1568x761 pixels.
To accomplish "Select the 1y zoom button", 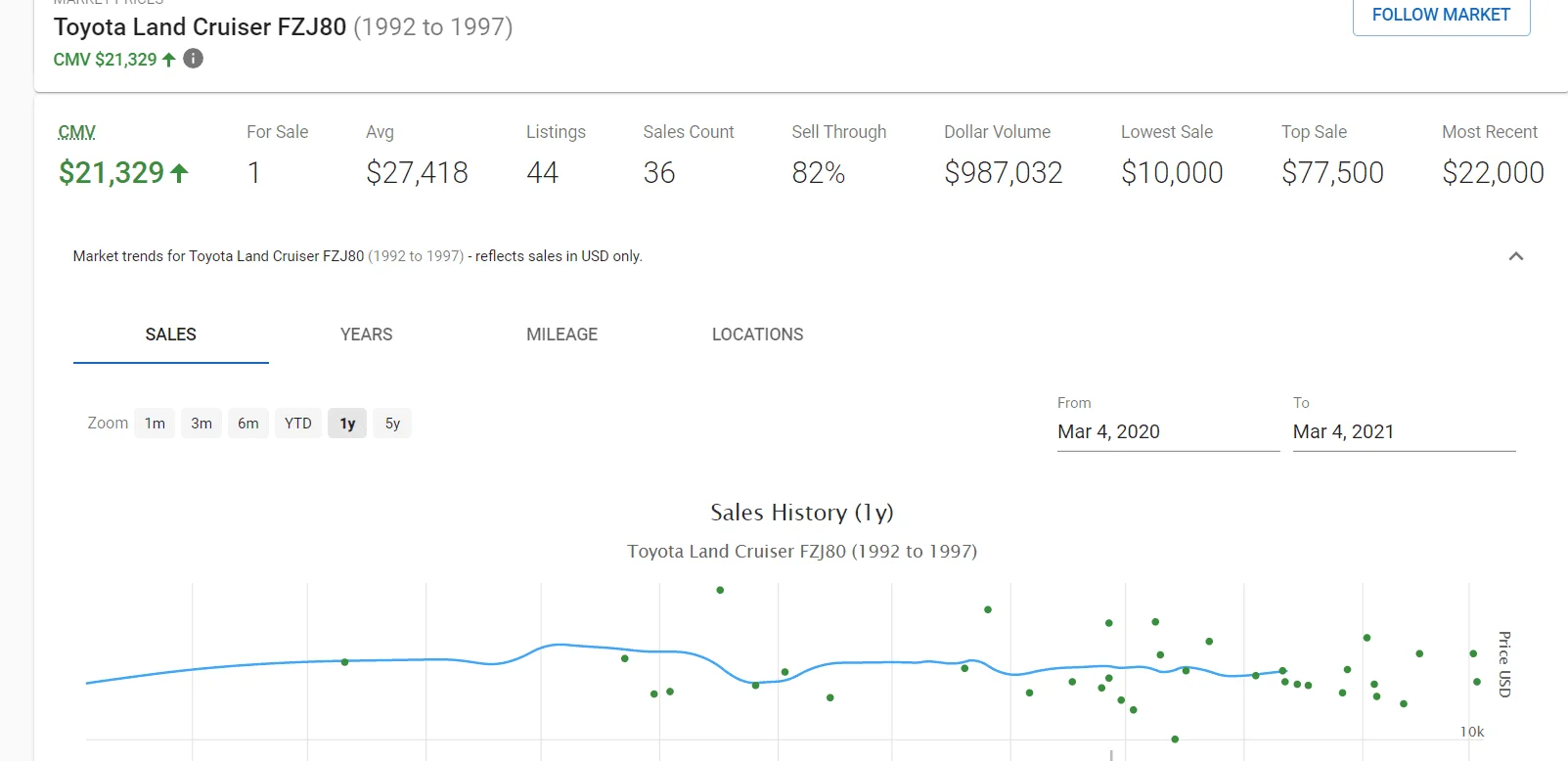I will click(x=347, y=424).
